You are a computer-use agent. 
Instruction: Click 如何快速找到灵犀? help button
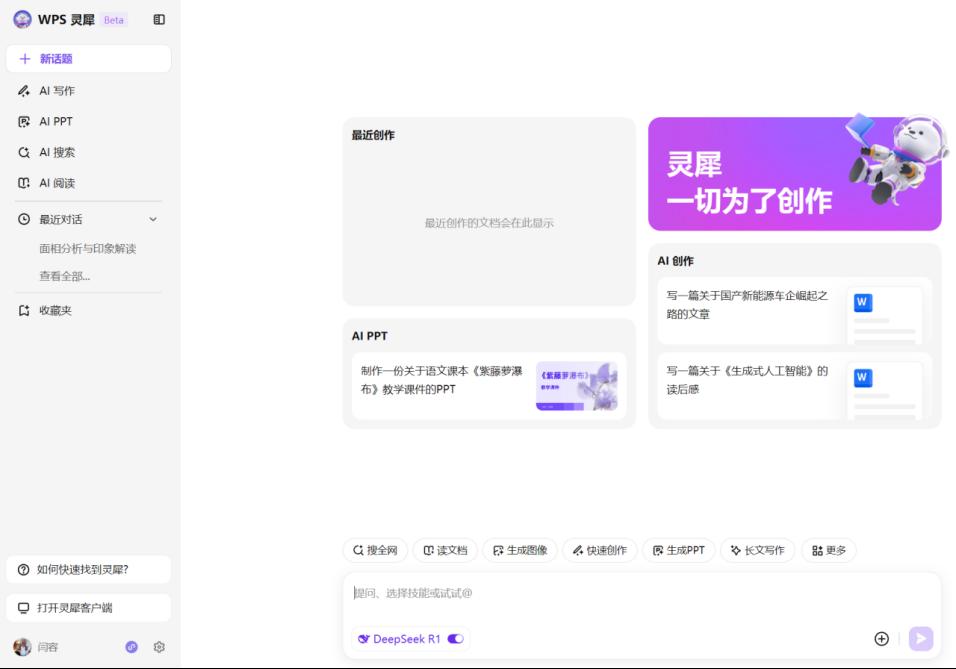coord(88,570)
